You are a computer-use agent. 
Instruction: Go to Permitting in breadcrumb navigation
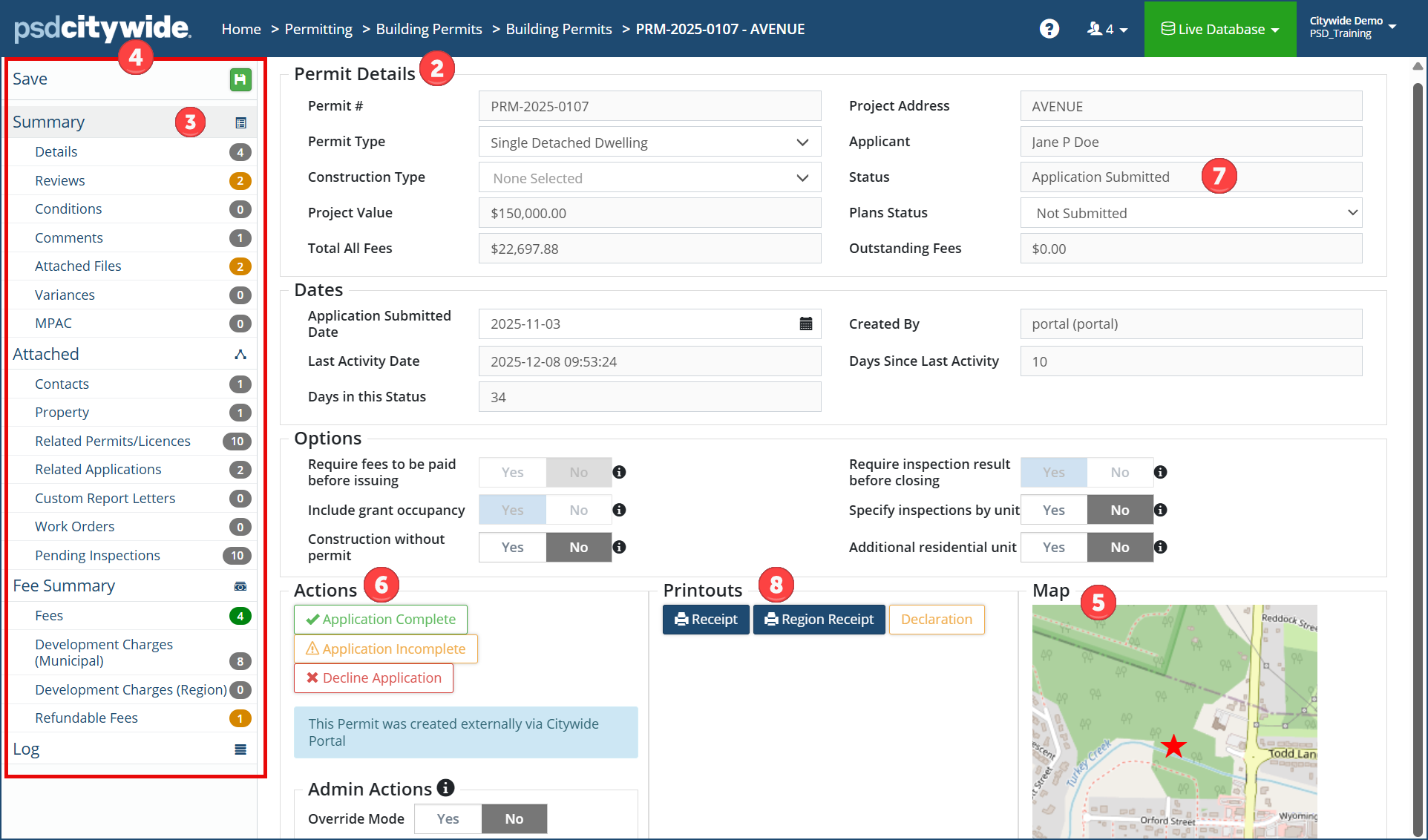click(318, 29)
